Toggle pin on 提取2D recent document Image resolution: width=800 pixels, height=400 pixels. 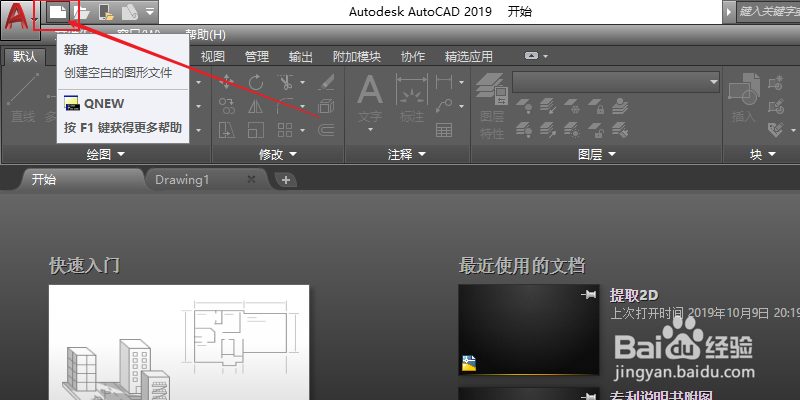pos(588,294)
